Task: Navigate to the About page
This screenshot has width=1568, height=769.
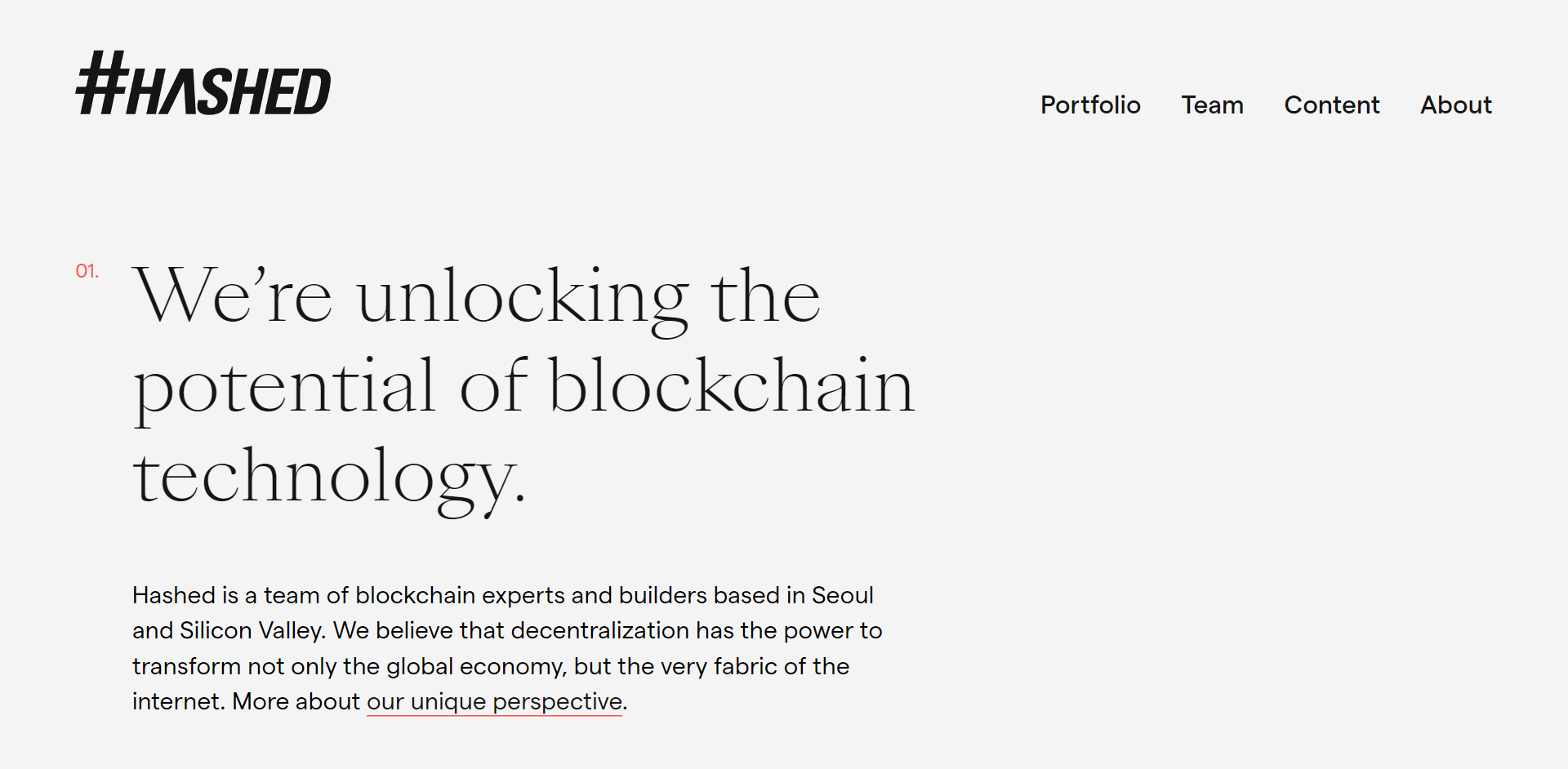Action: [x=1456, y=105]
